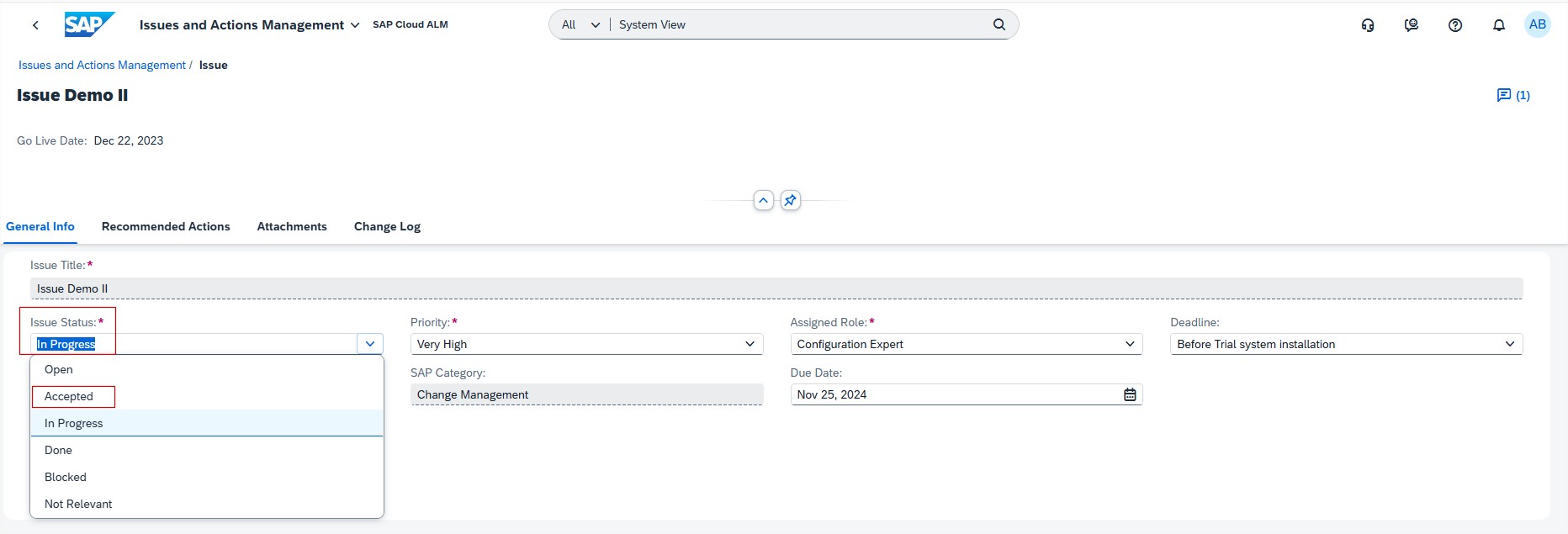Pin the page header
Image resolution: width=1568 pixels, height=534 pixels.
click(x=790, y=200)
